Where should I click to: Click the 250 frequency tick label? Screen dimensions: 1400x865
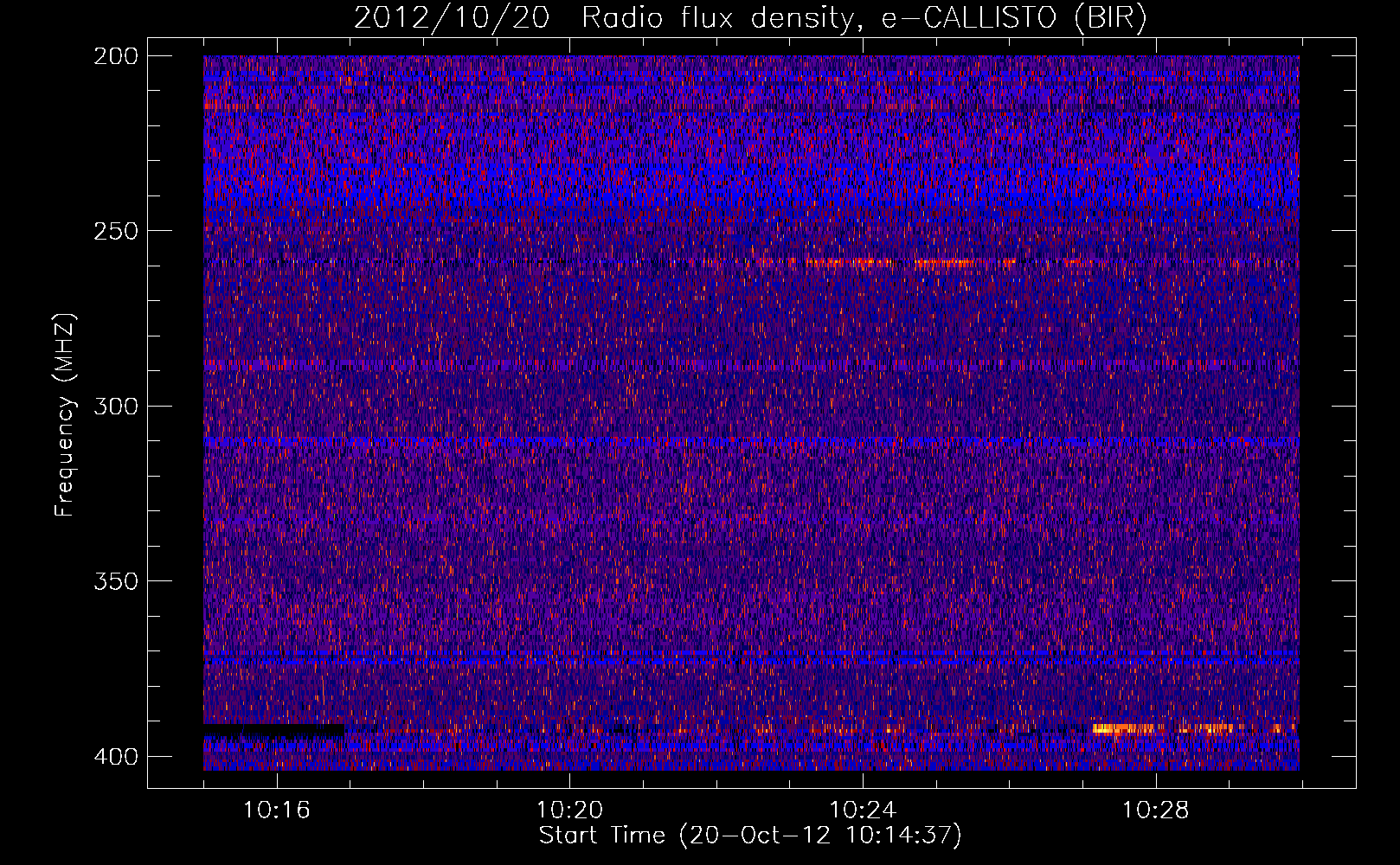(x=116, y=231)
